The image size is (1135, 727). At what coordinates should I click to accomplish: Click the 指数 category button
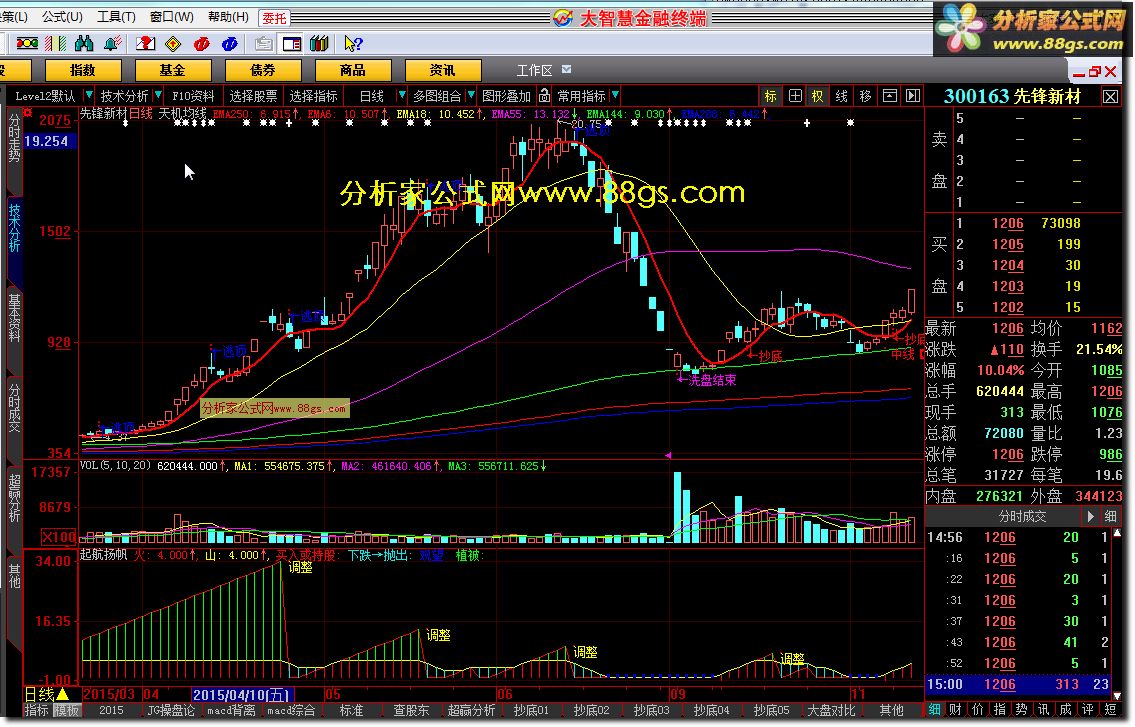(x=83, y=70)
